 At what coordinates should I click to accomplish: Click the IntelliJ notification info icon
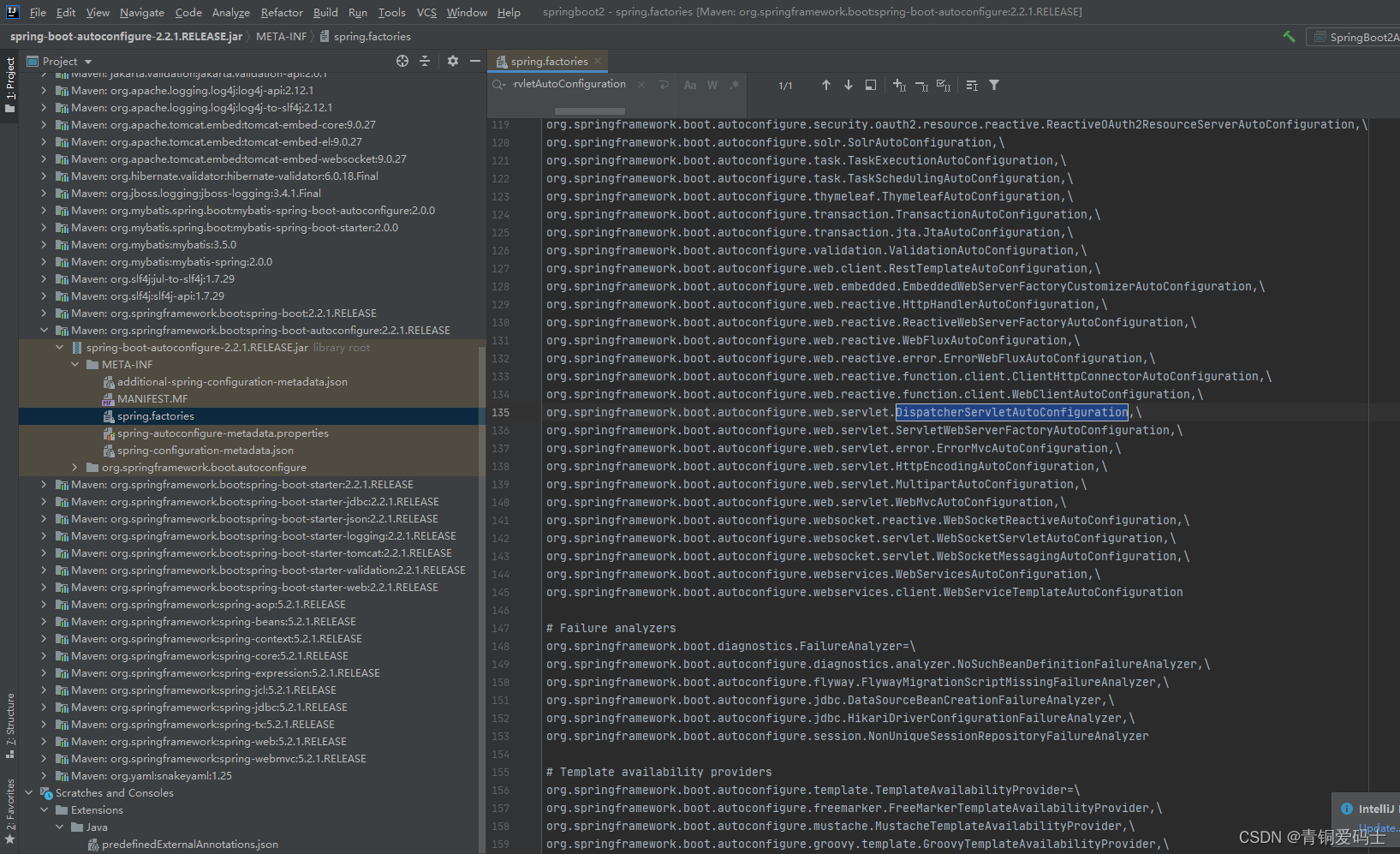click(x=1347, y=809)
